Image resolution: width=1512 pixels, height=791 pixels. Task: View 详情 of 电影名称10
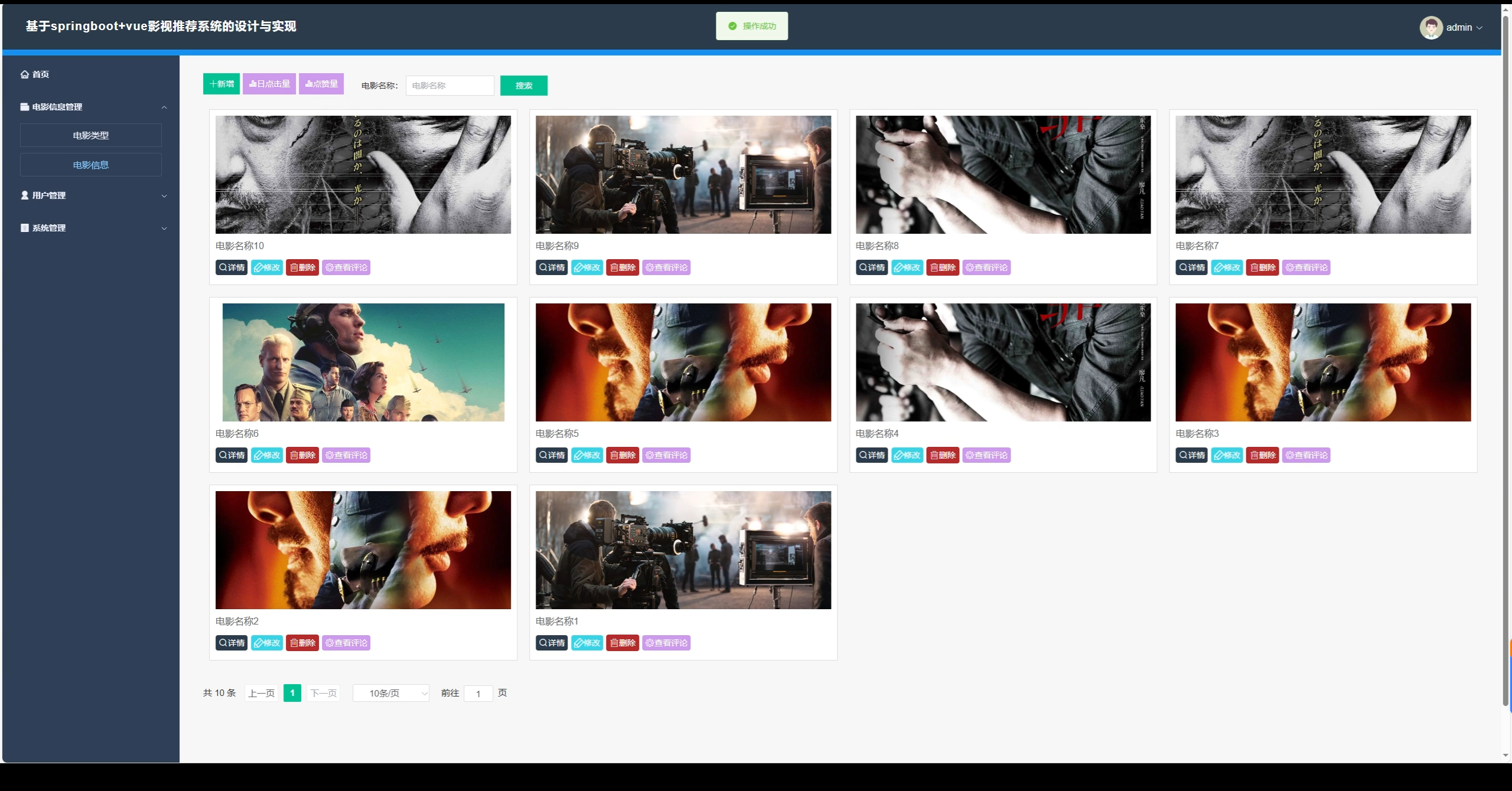click(232, 267)
